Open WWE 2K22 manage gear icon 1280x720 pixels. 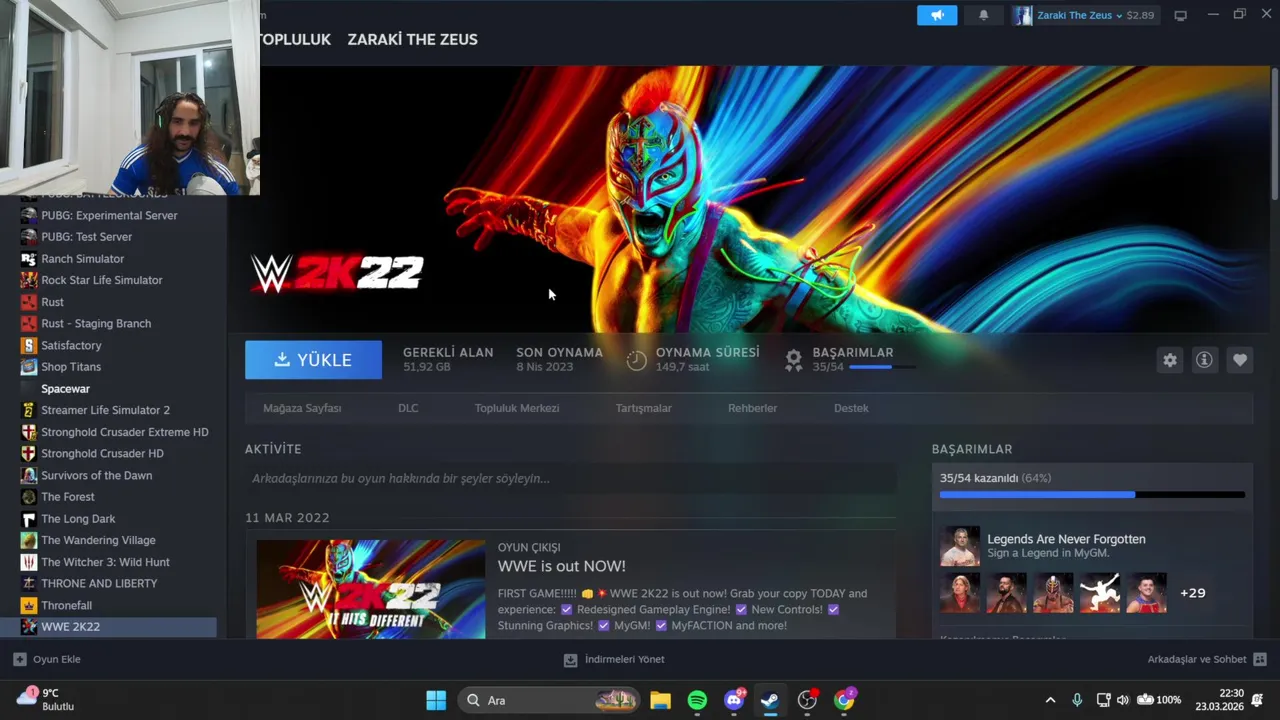(x=1170, y=360)
